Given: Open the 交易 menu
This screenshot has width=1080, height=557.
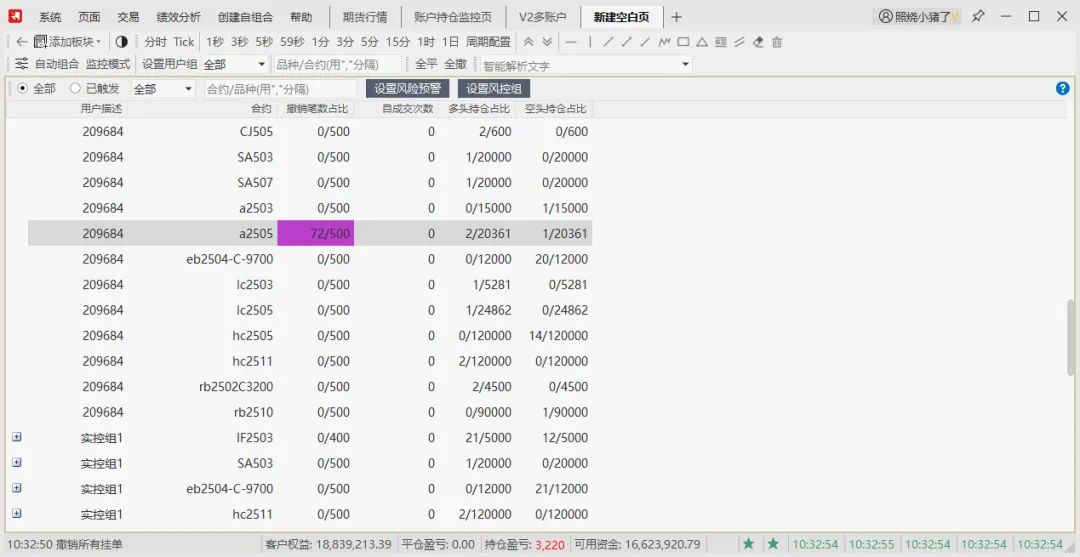Looking at the screenshot, I should coord(128,17).
